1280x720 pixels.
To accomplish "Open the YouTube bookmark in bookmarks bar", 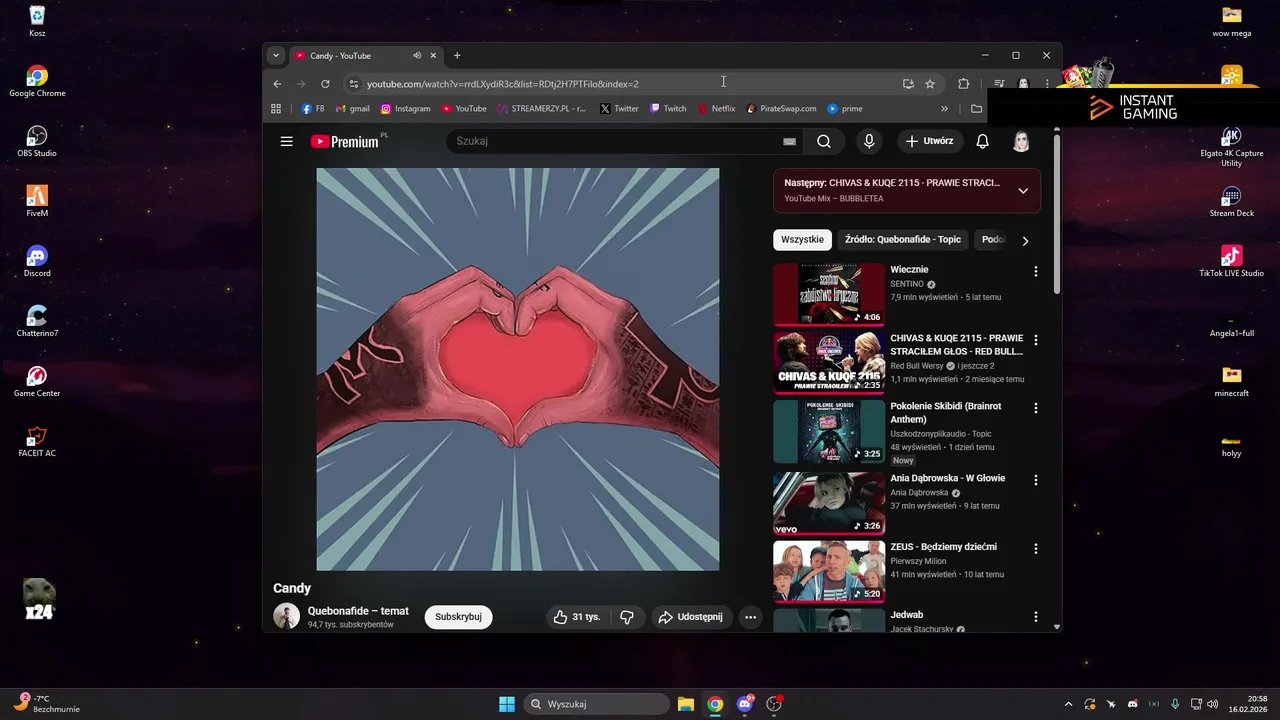I will click(x=464, y=108).
